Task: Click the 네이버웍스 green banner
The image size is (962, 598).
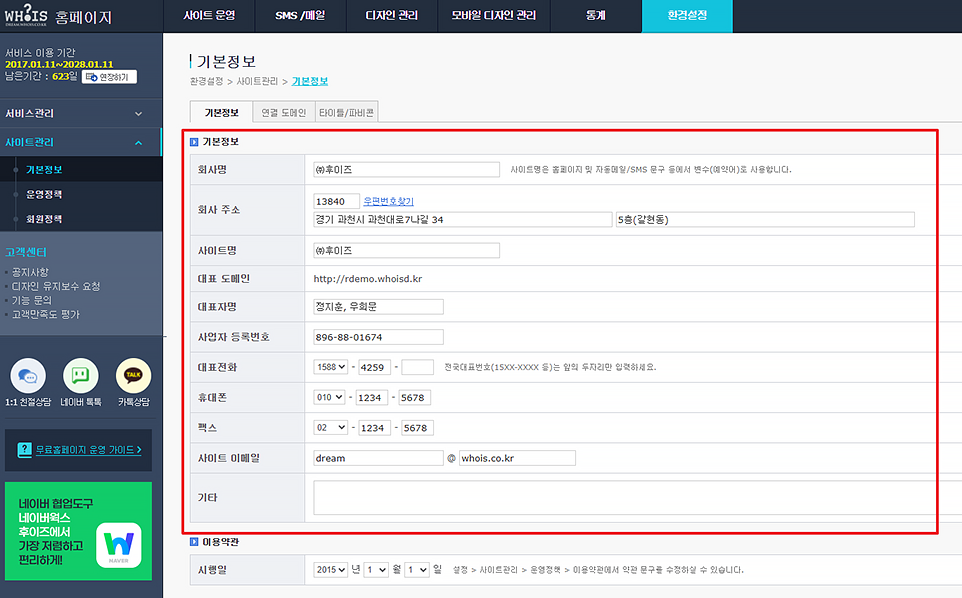Action: (x=79, y=531)
